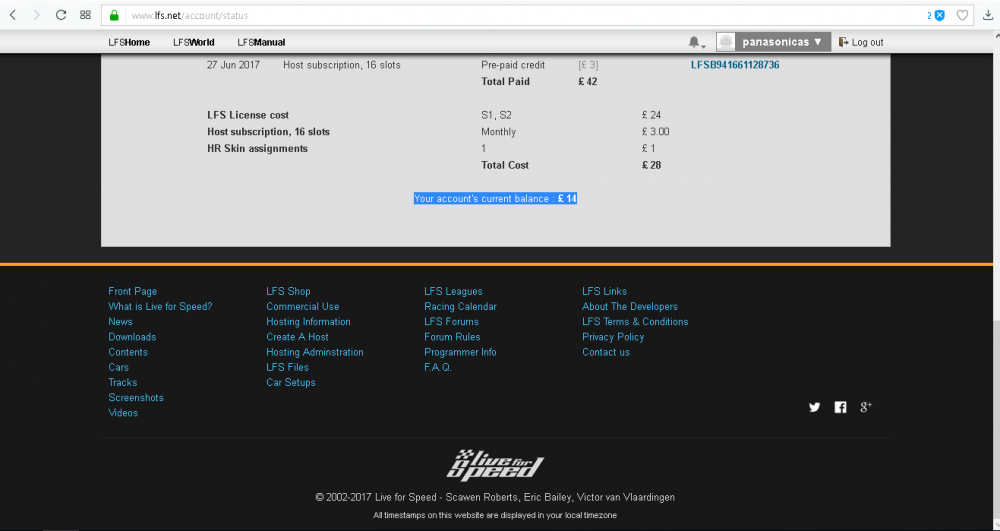Screen dimensions: 1000x531
Task: View site security via the green padlock
Action: [x=114, y=15]
